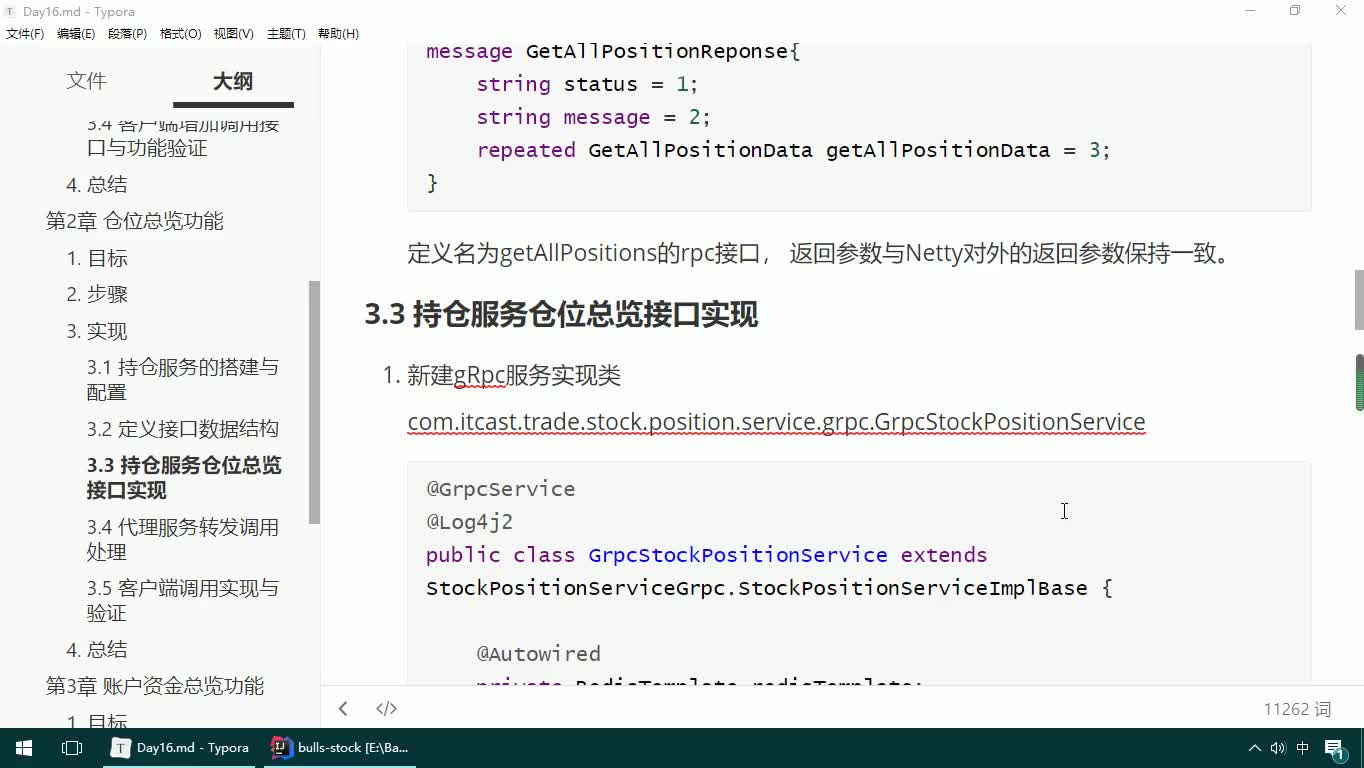This screenshot has width=1364, height=768.
Task: Click the GrpcStockPositionService package path text
Action: point(776,422)
